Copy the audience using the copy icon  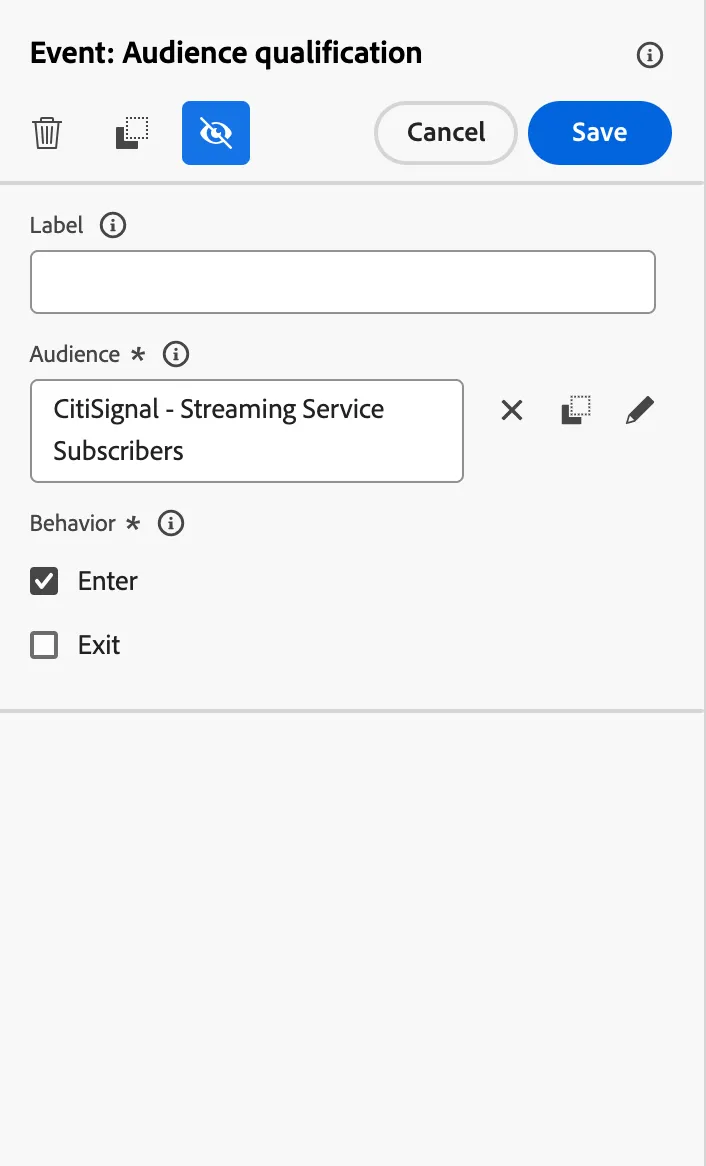(576, 410)
